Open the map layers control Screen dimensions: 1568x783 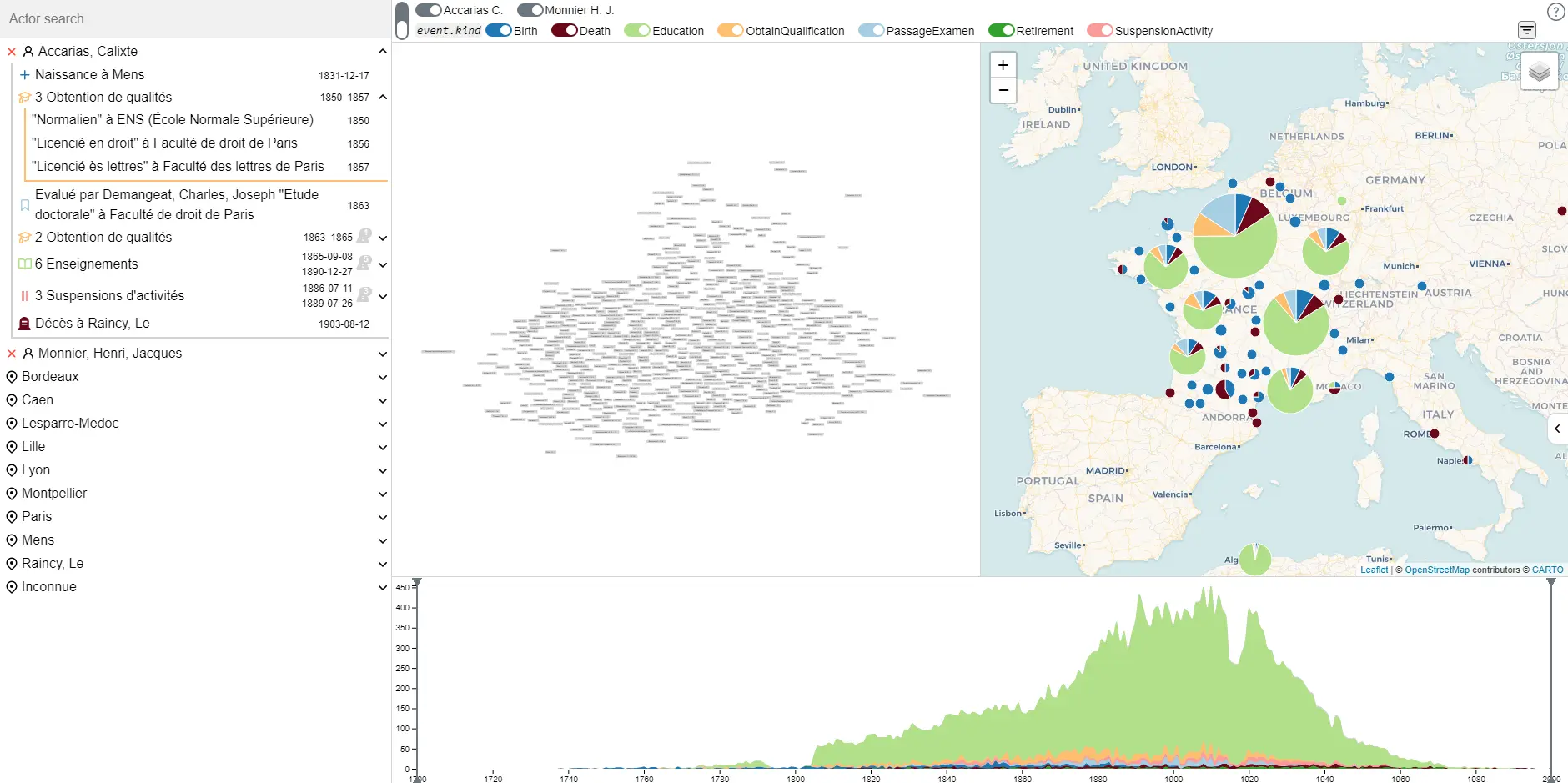(x=1540, y=73)
